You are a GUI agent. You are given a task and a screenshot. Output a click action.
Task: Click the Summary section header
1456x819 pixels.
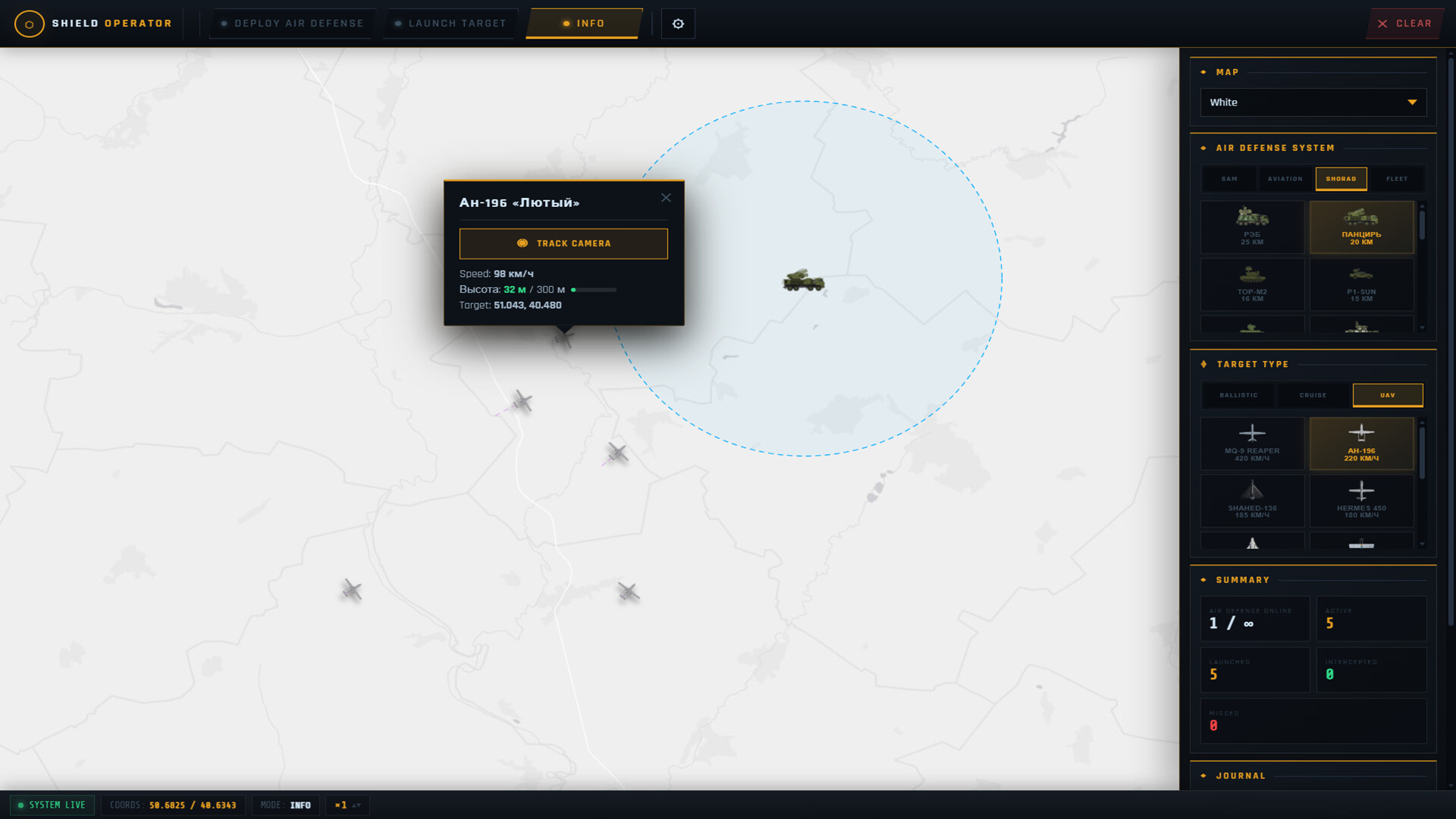1313,580
